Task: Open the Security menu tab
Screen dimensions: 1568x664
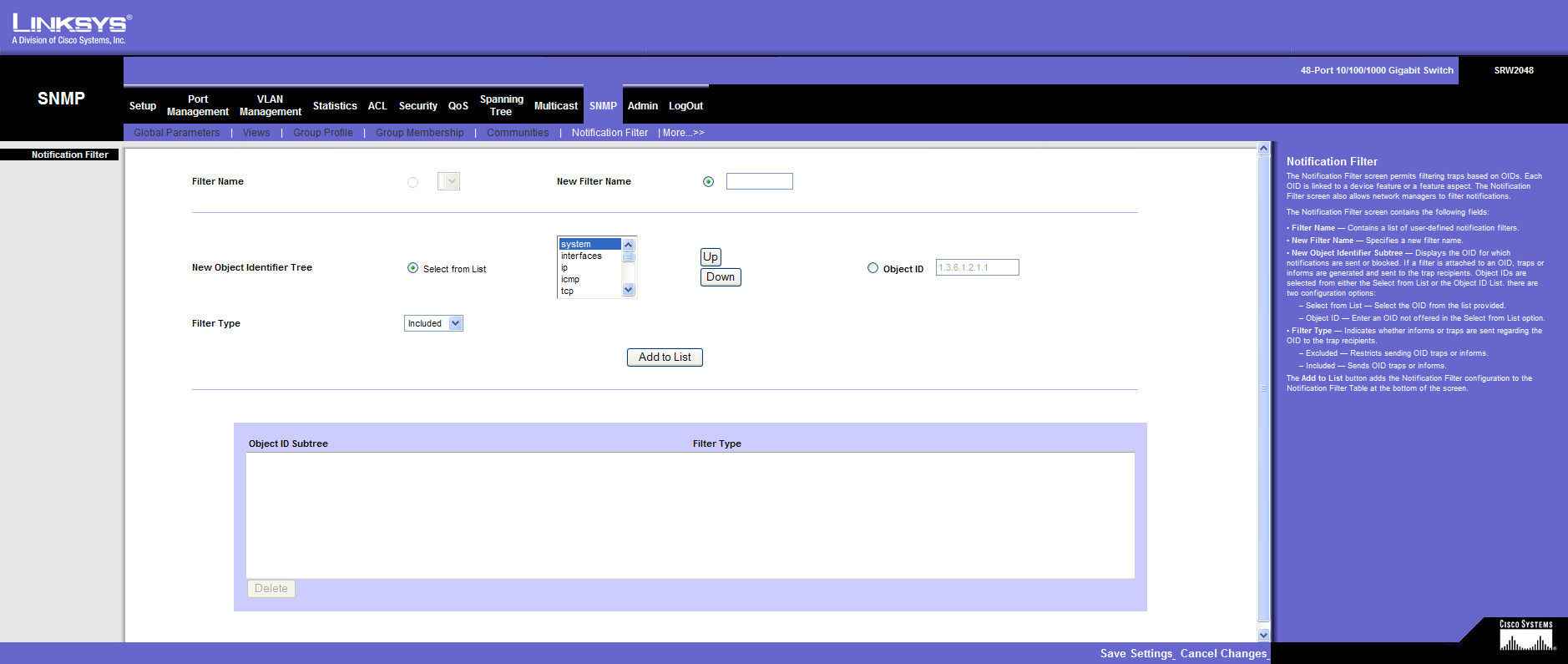Action: point(417,106)
